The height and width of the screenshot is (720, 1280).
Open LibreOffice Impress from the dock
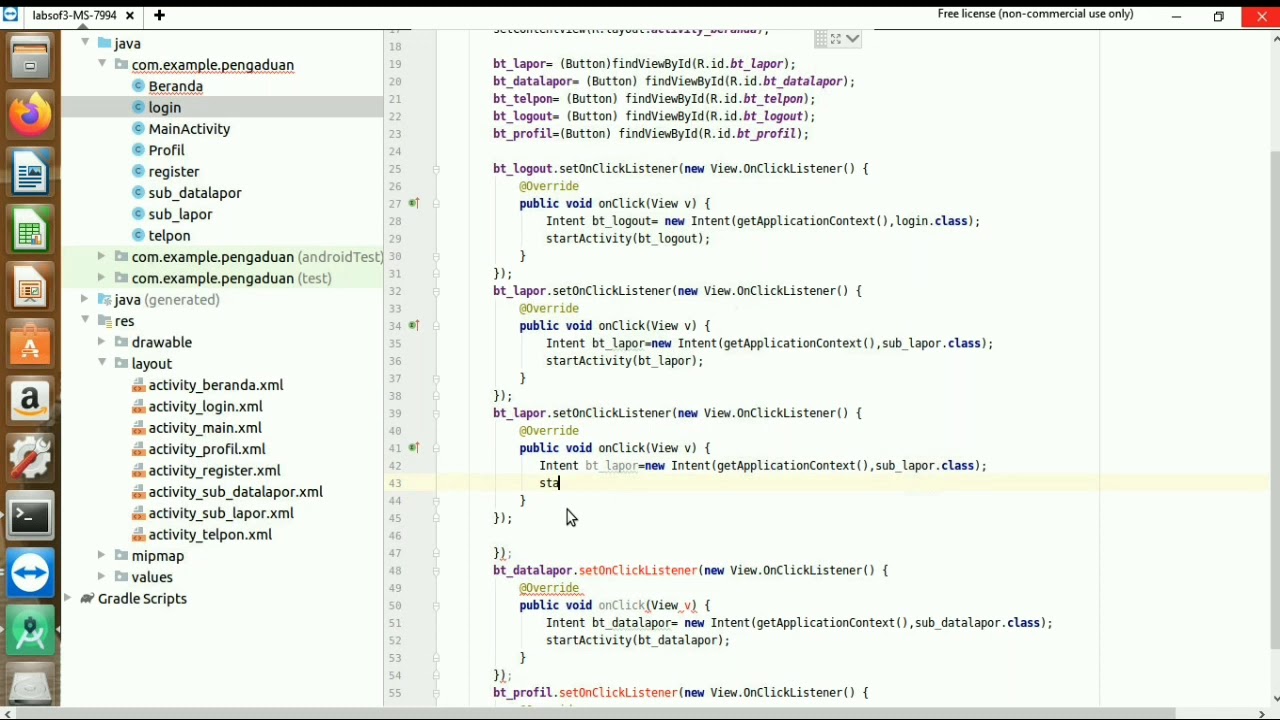(x=30, y=287)
